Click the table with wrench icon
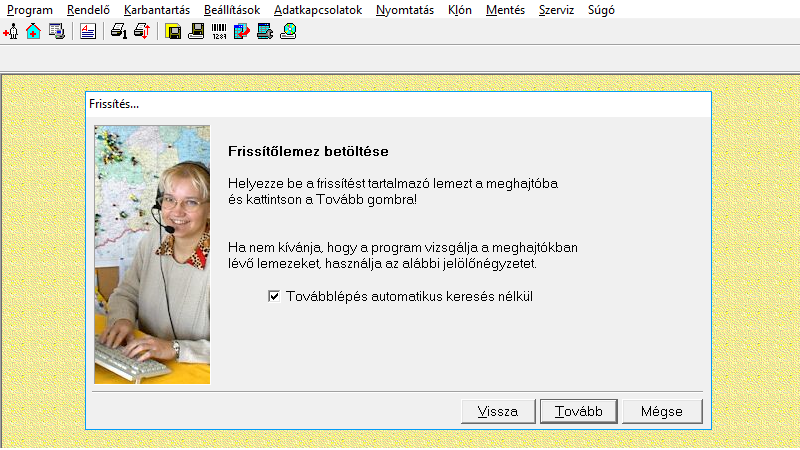Screen dimensions: 800x450 click(265, 32)
